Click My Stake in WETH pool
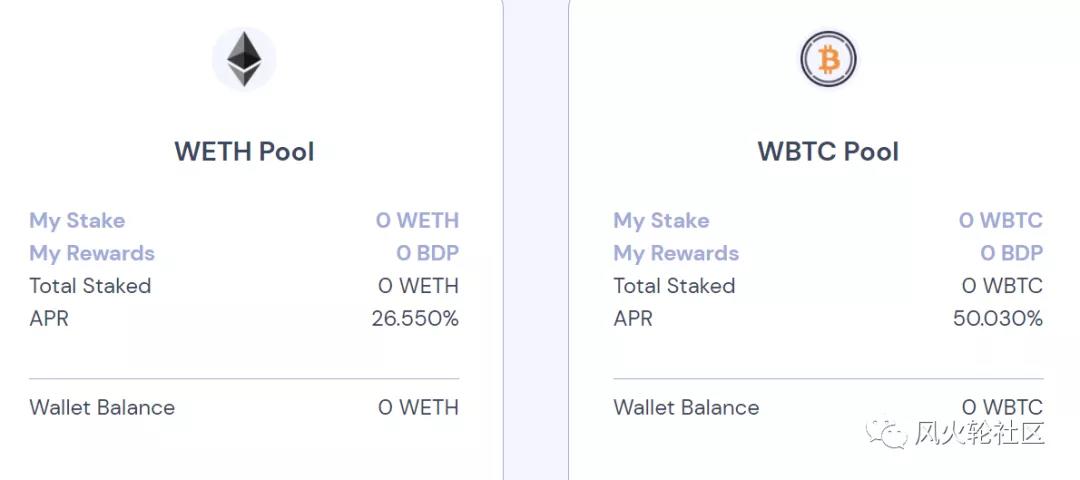 click(77, 221)
